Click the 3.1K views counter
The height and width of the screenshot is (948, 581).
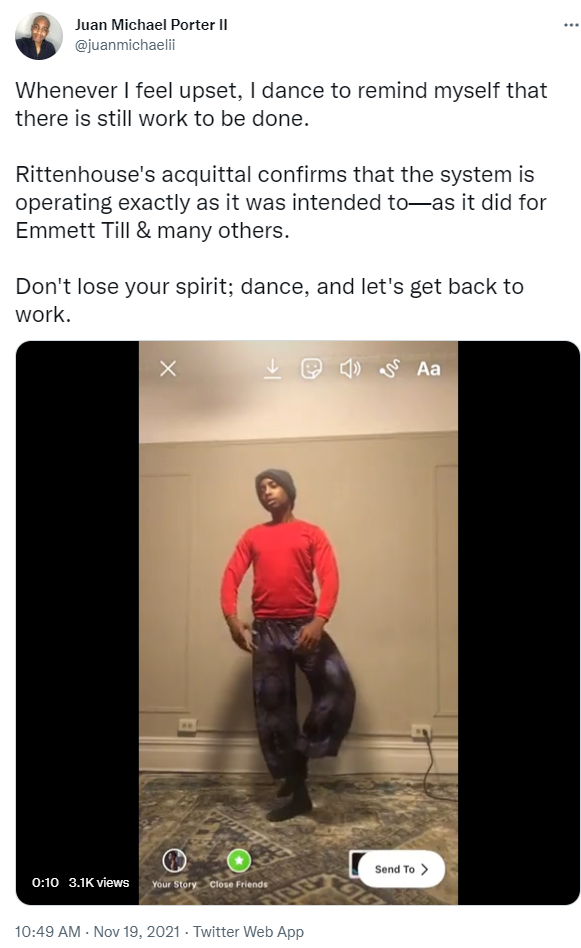99,883
